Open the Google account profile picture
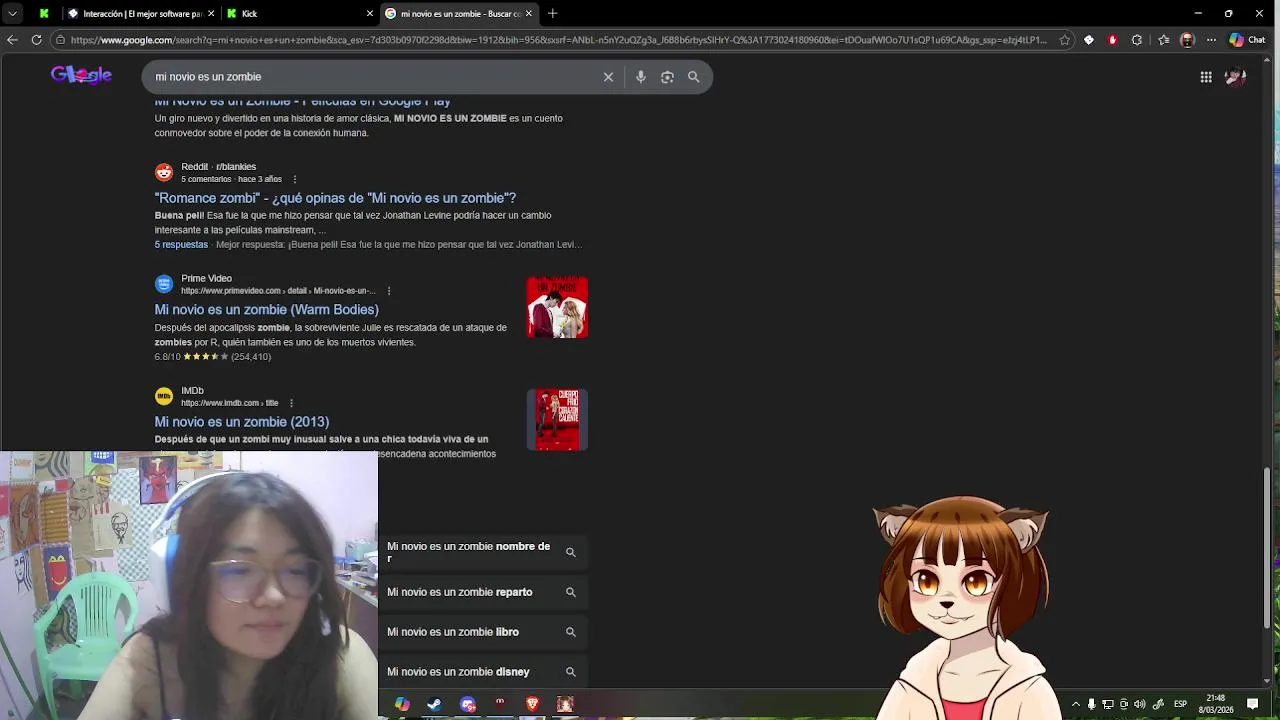 coord(1236,77)
